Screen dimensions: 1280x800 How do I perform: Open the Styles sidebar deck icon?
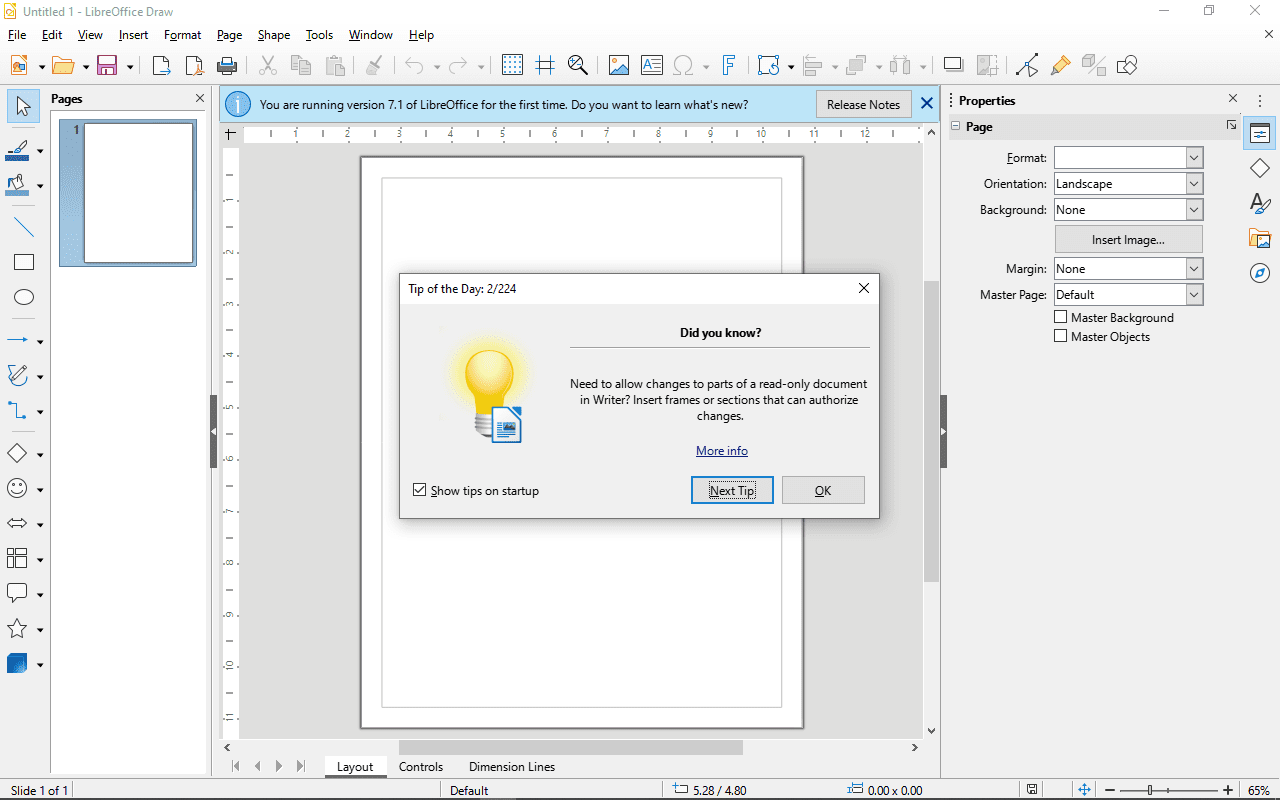[1260, 203]
